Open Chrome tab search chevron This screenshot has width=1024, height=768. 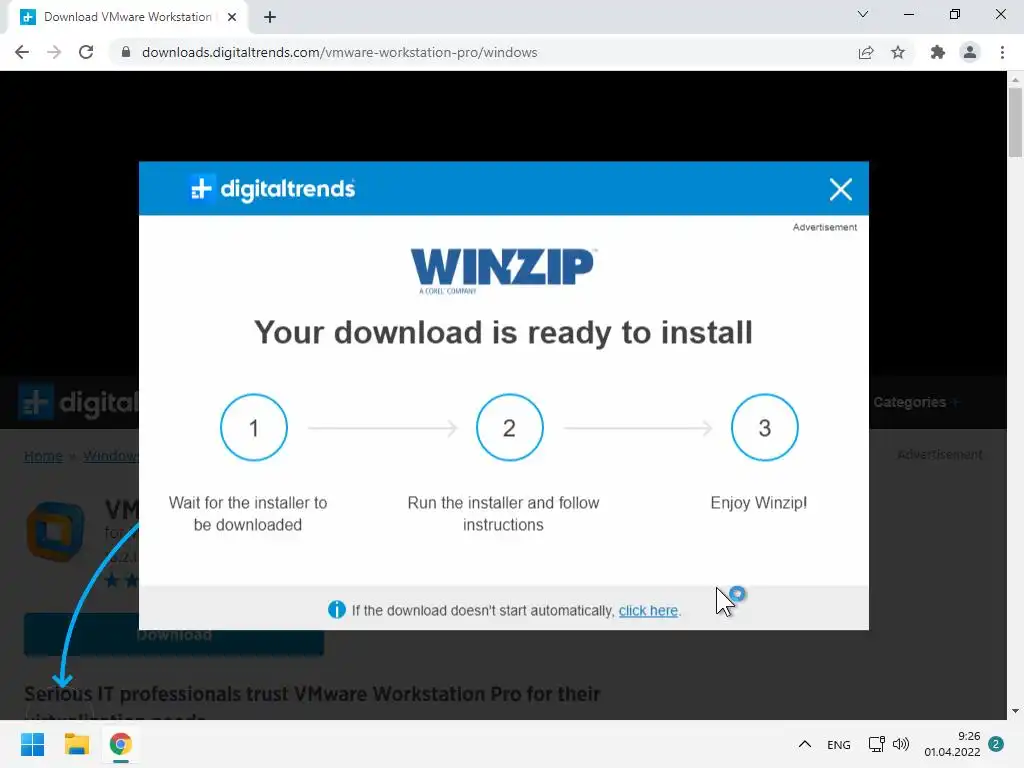[863, 14]
